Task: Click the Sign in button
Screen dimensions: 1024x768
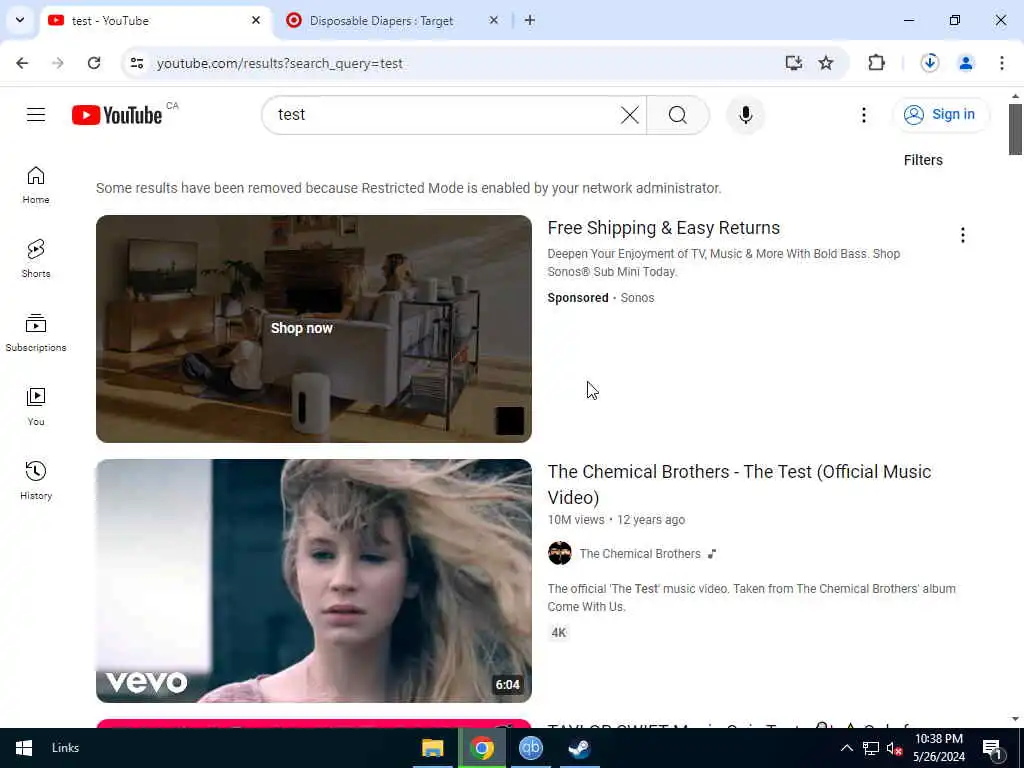Action: pos(940,114)
